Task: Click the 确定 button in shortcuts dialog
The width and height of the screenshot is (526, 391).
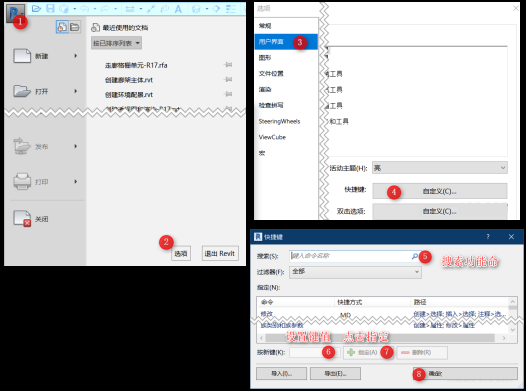Action: point(465,373)
